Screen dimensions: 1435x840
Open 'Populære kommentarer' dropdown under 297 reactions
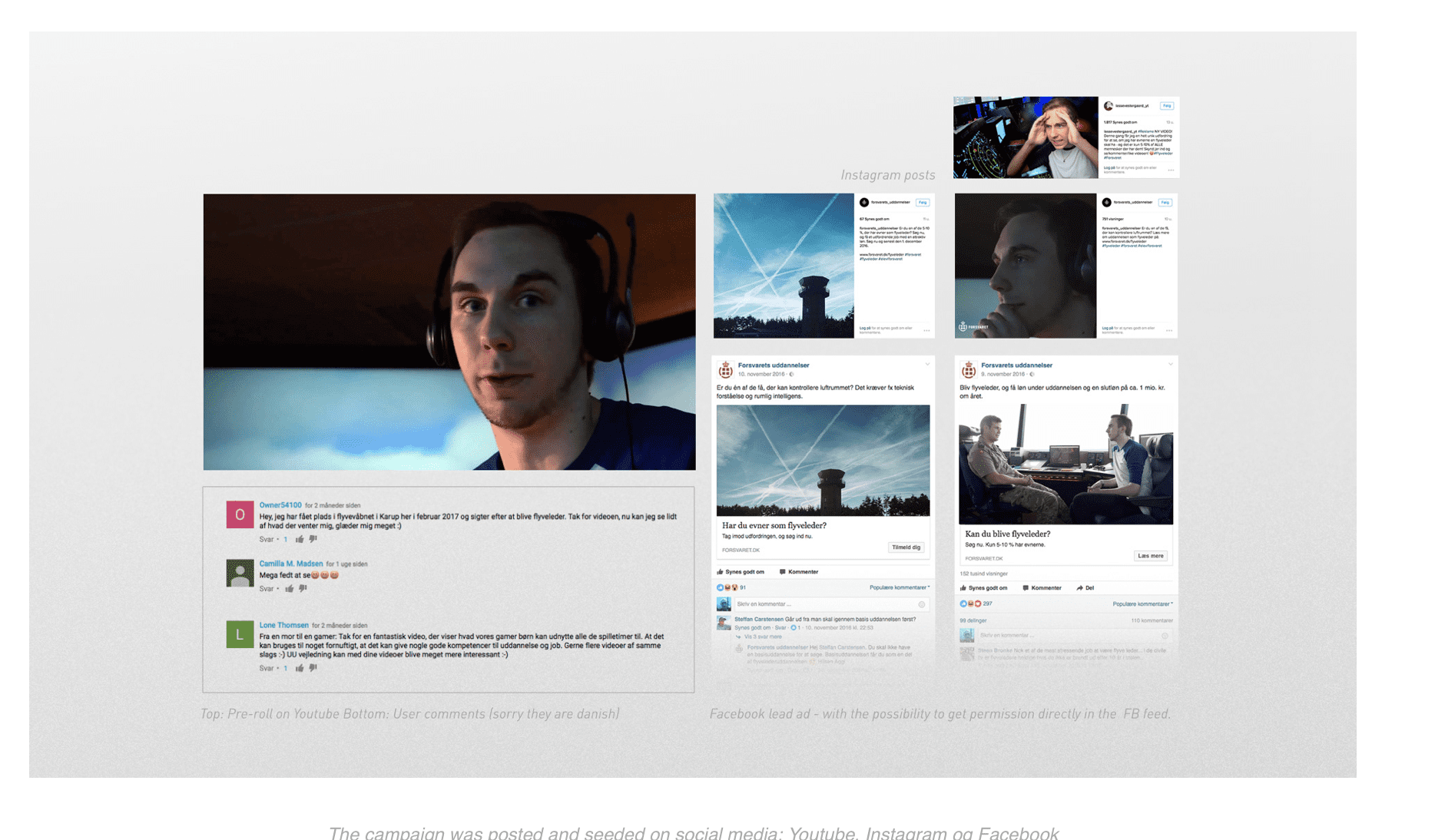coord(1143,604)
